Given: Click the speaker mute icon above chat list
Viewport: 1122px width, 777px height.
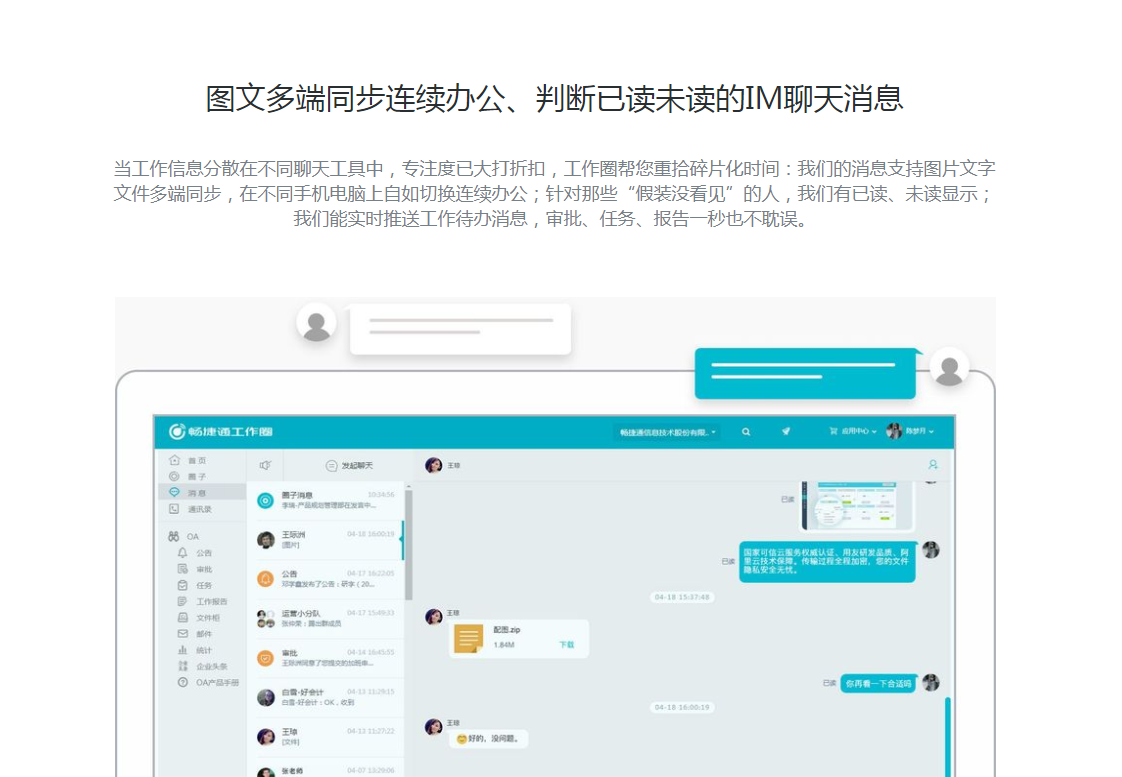Looking at the screenshot, I should coord(265,465).
